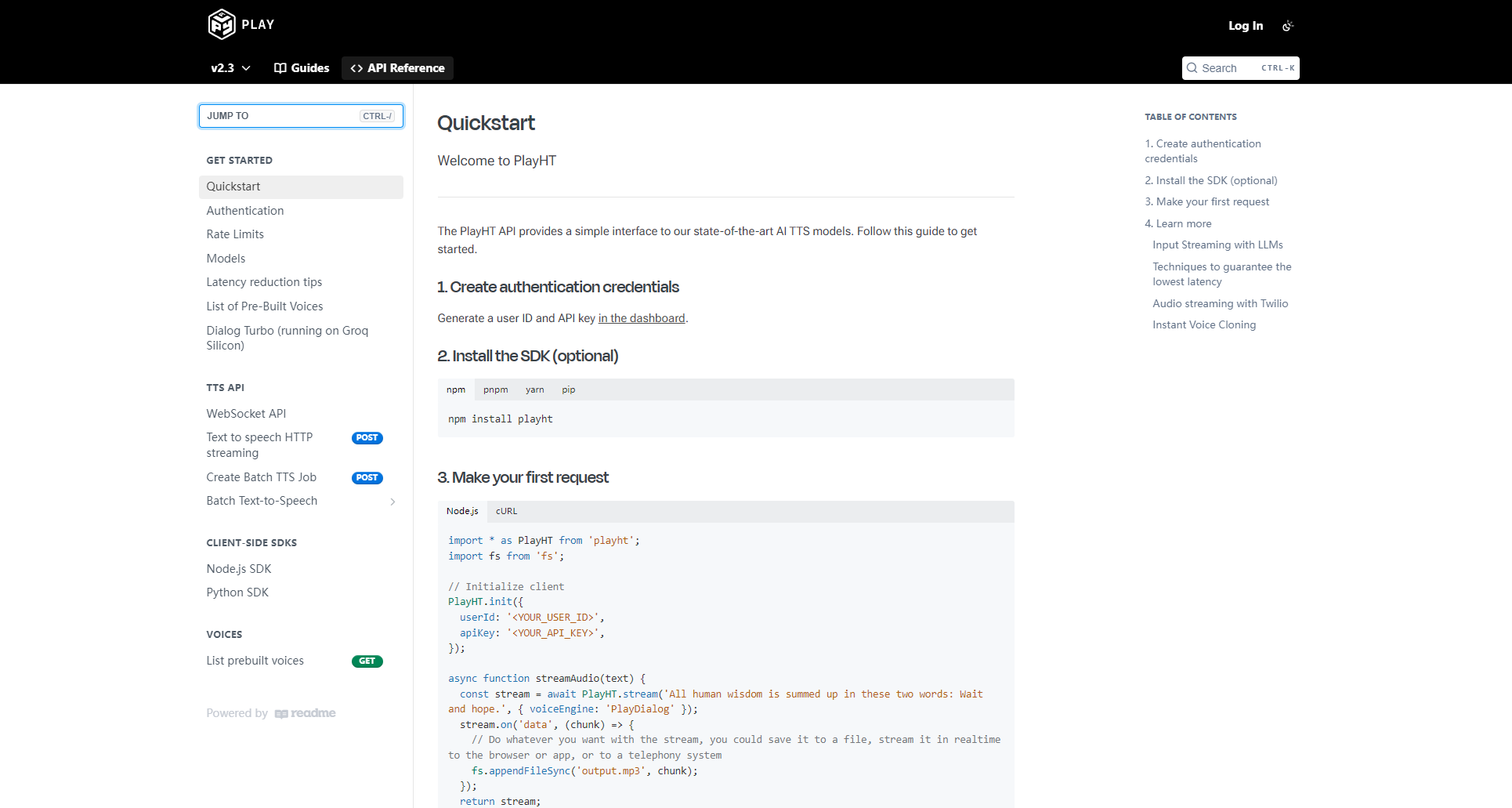Image resolution: width=1512 pixels, height=808 pixels.
Task: Open the v2.3 version dropdown
Action: pos(230,68)
